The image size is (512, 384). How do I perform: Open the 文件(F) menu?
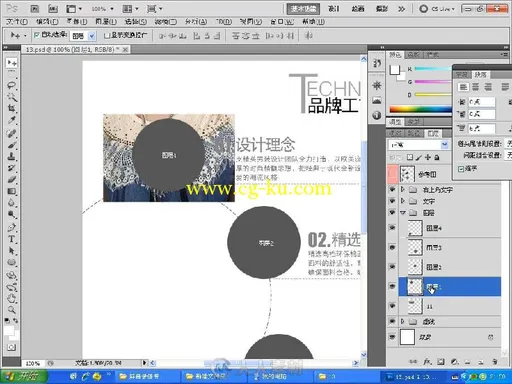(x=17, y=22)
